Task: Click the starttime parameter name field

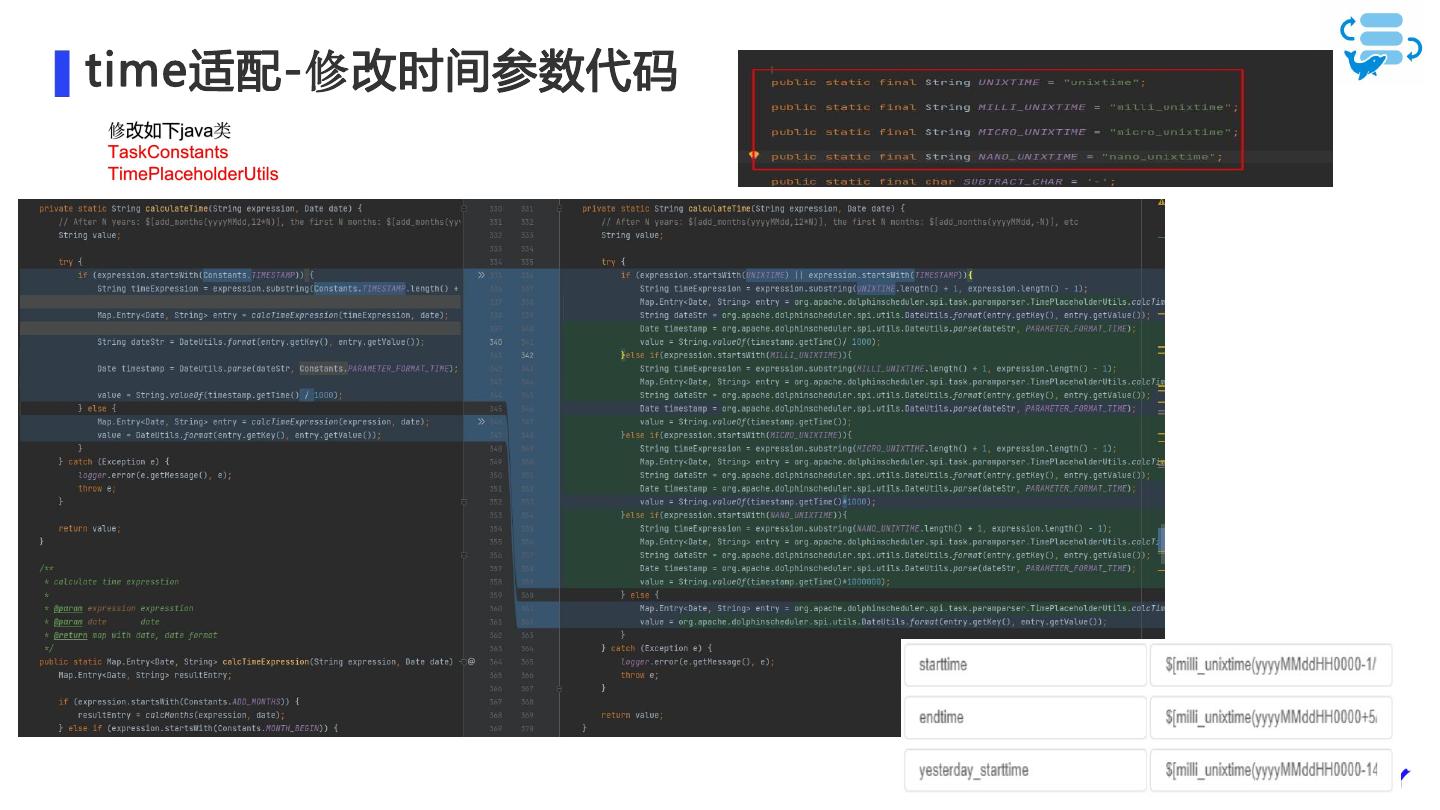Action: click(x=1025, y=665)
